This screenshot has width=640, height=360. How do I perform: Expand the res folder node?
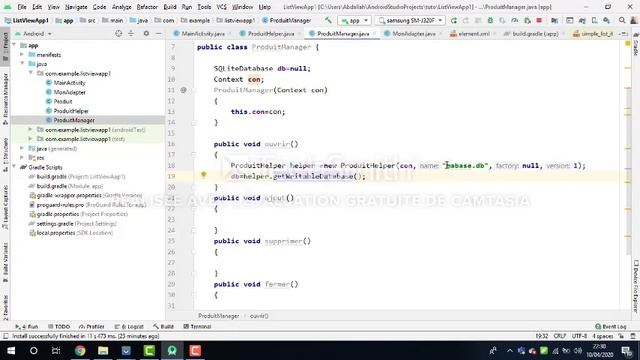pyautogui.click(x=22, y=158)
